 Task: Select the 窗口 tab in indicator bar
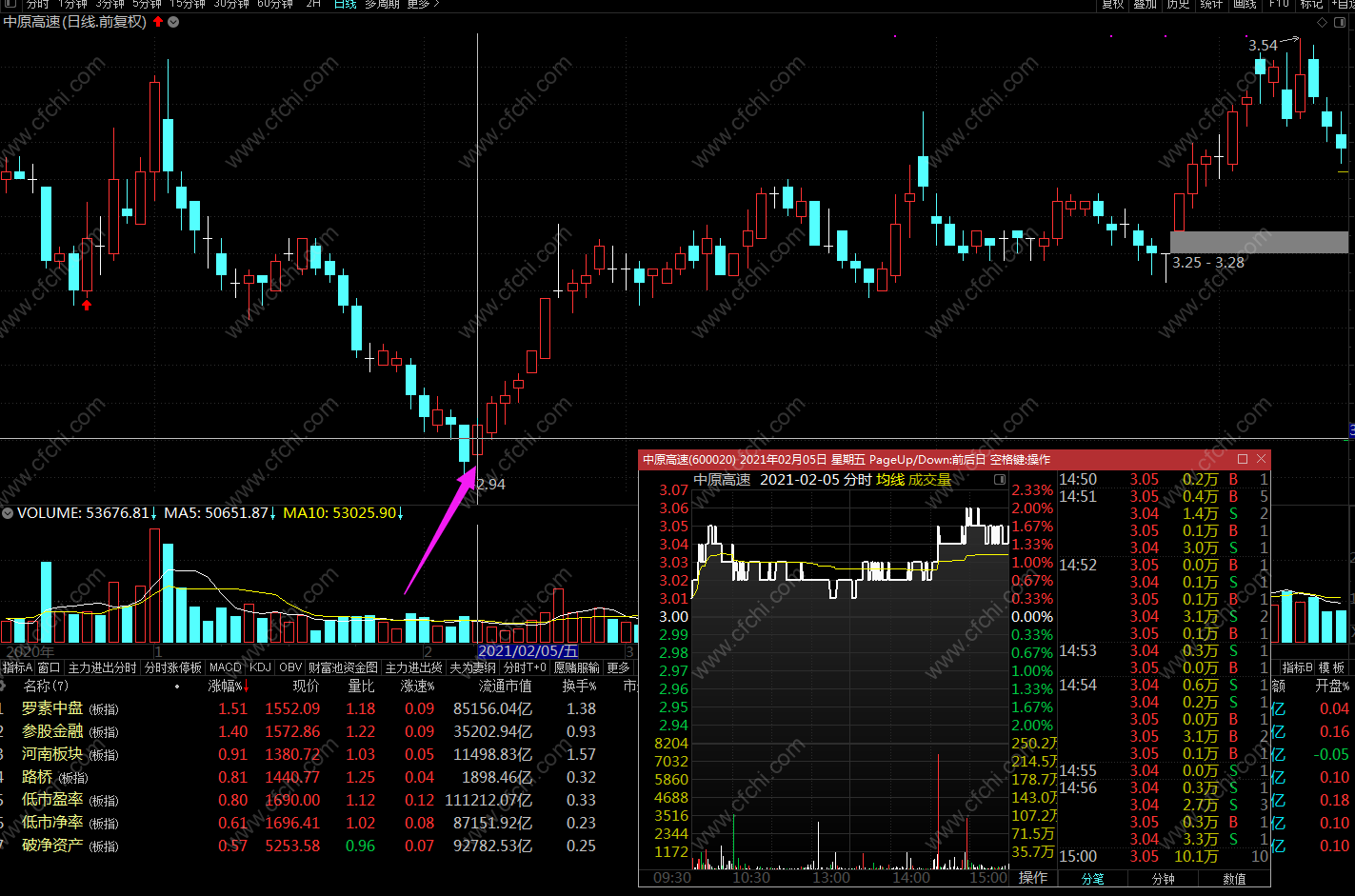click(x=50, y=667)
